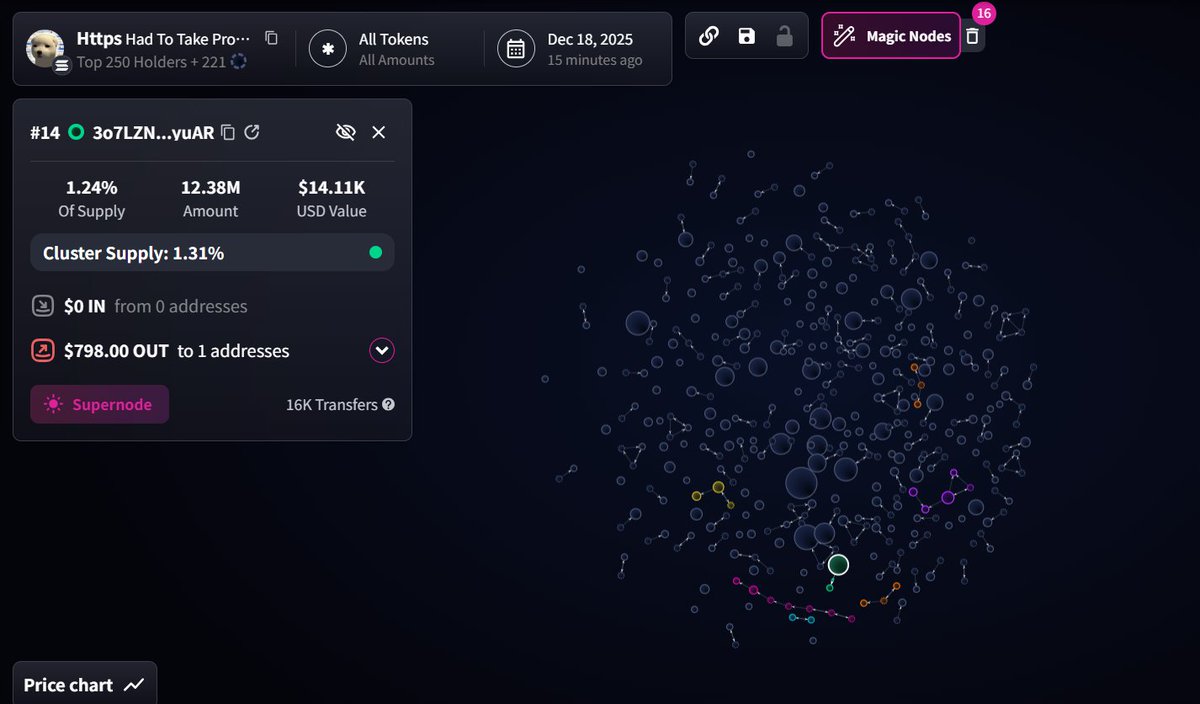This screenshot has width=1200, height=704.
Task: Open the Magic Nodes button
Action: pyautogui.click(x=891, y=36)
